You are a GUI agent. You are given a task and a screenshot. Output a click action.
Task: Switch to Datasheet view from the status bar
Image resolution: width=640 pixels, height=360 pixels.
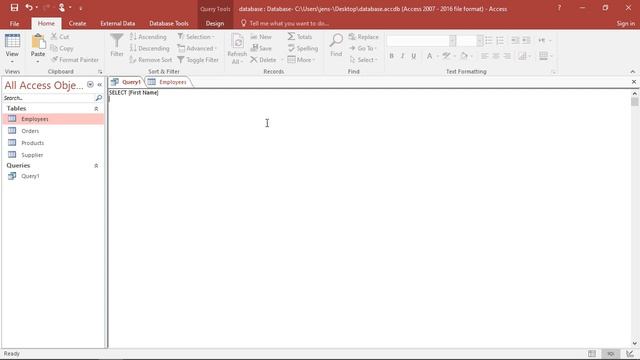[592, 354]
